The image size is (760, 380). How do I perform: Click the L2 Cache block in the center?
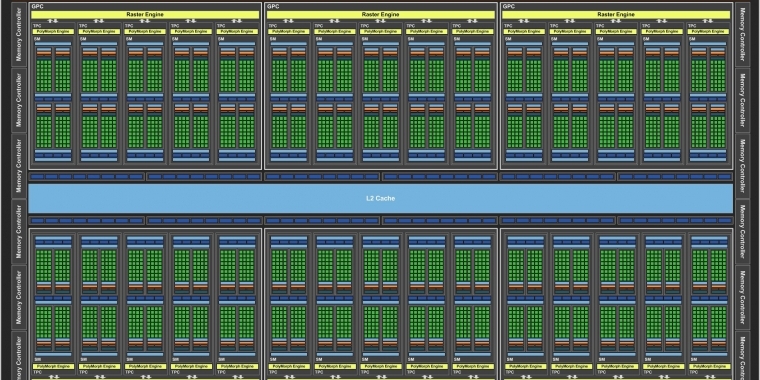(x=380, y=198)
